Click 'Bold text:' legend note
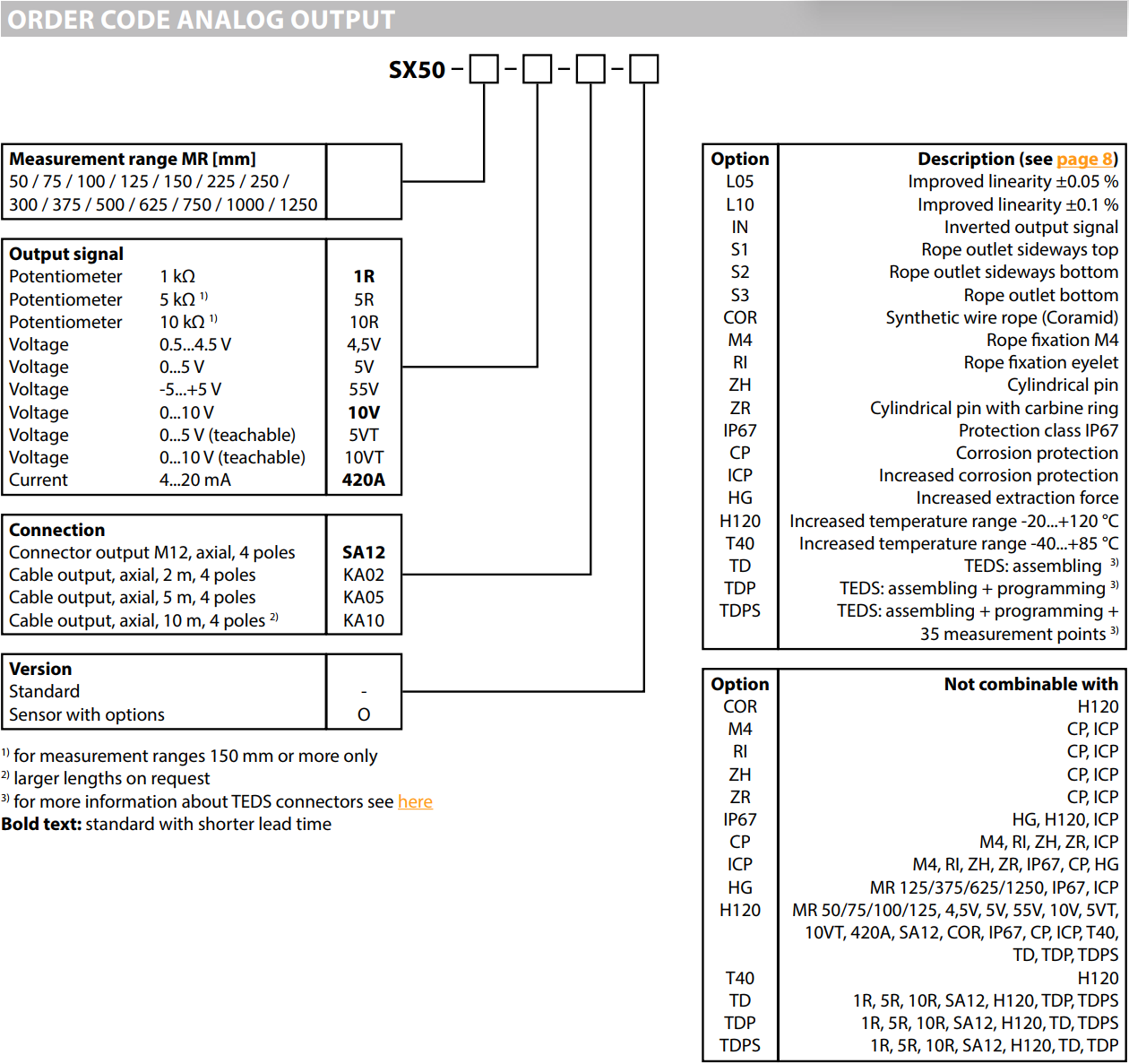The image size is (1129, 1064). click(41, 824)
